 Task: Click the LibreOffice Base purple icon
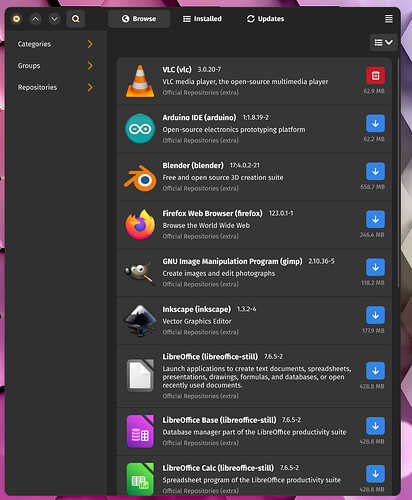(x=140, y=431)
